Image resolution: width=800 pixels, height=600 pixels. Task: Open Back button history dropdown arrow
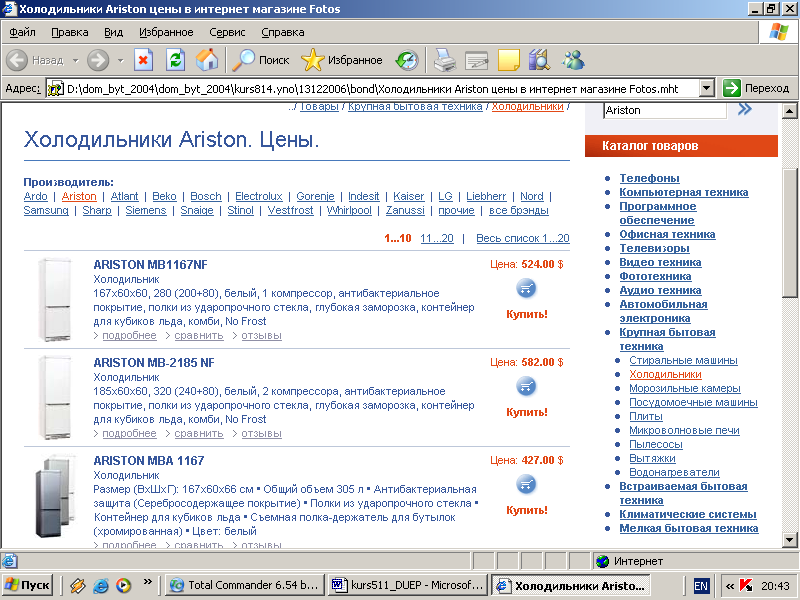click(x=76, y=61)
